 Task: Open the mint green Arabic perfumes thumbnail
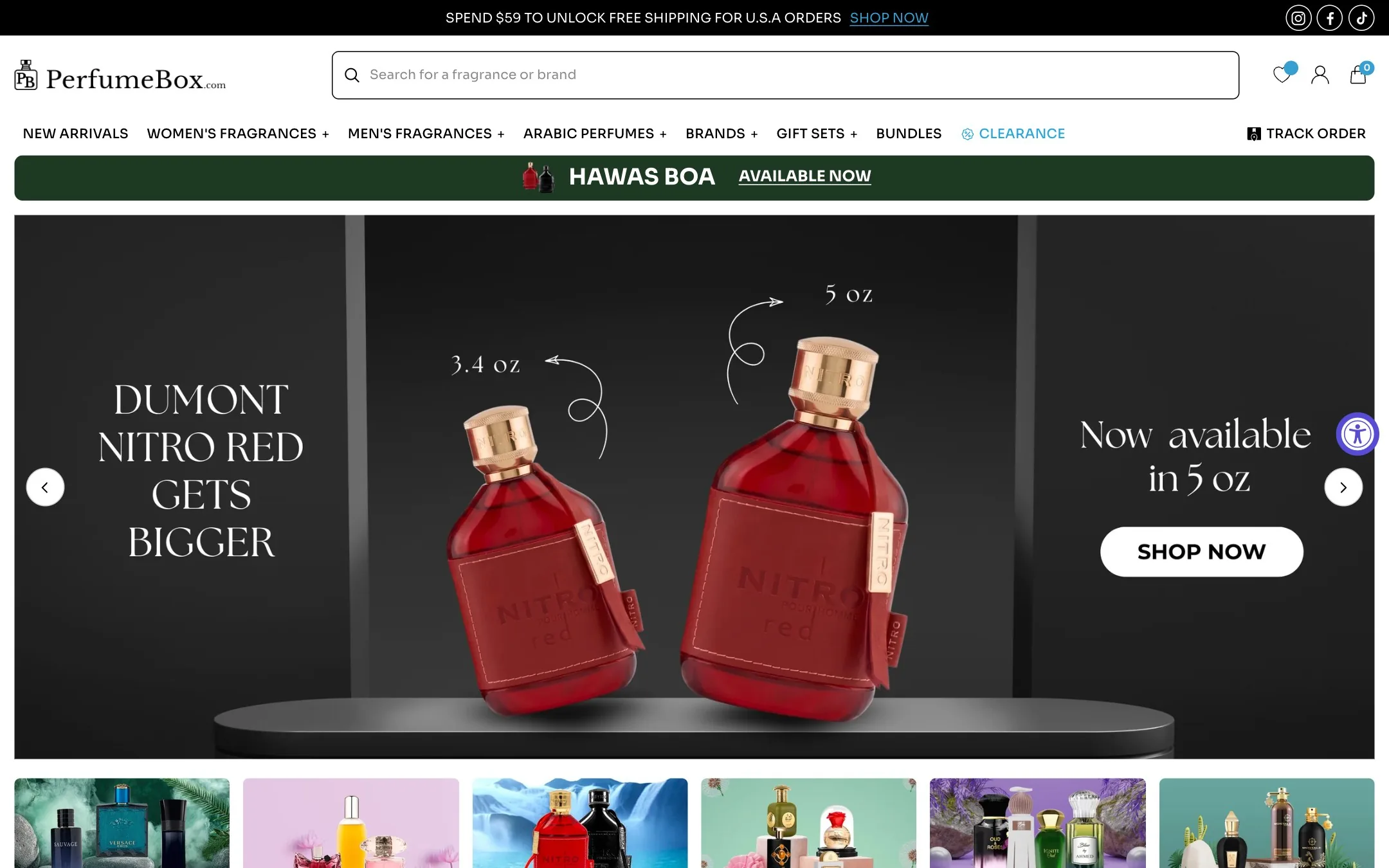pos(808,823)
